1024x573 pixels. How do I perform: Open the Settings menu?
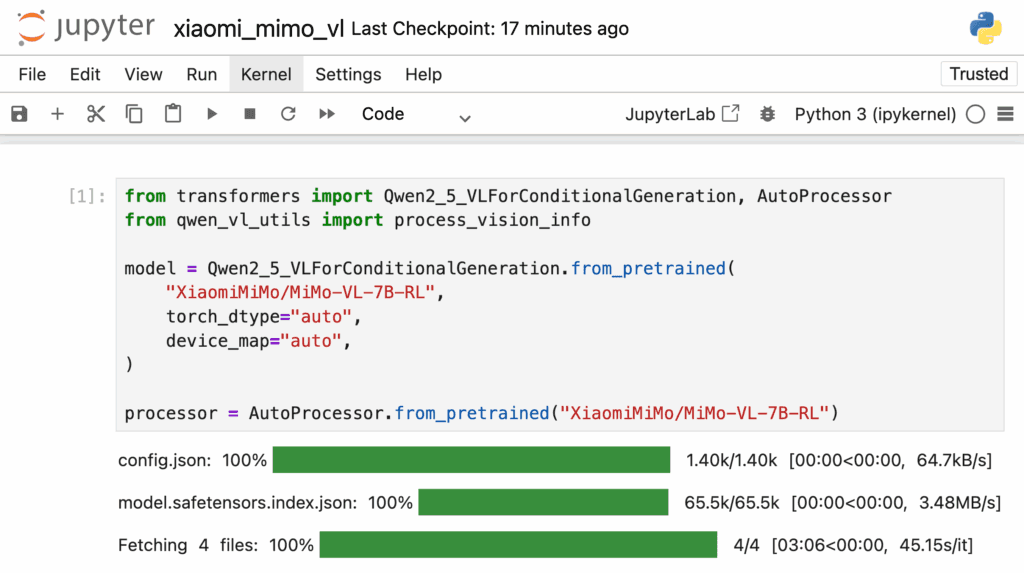[x=348, y=74]
